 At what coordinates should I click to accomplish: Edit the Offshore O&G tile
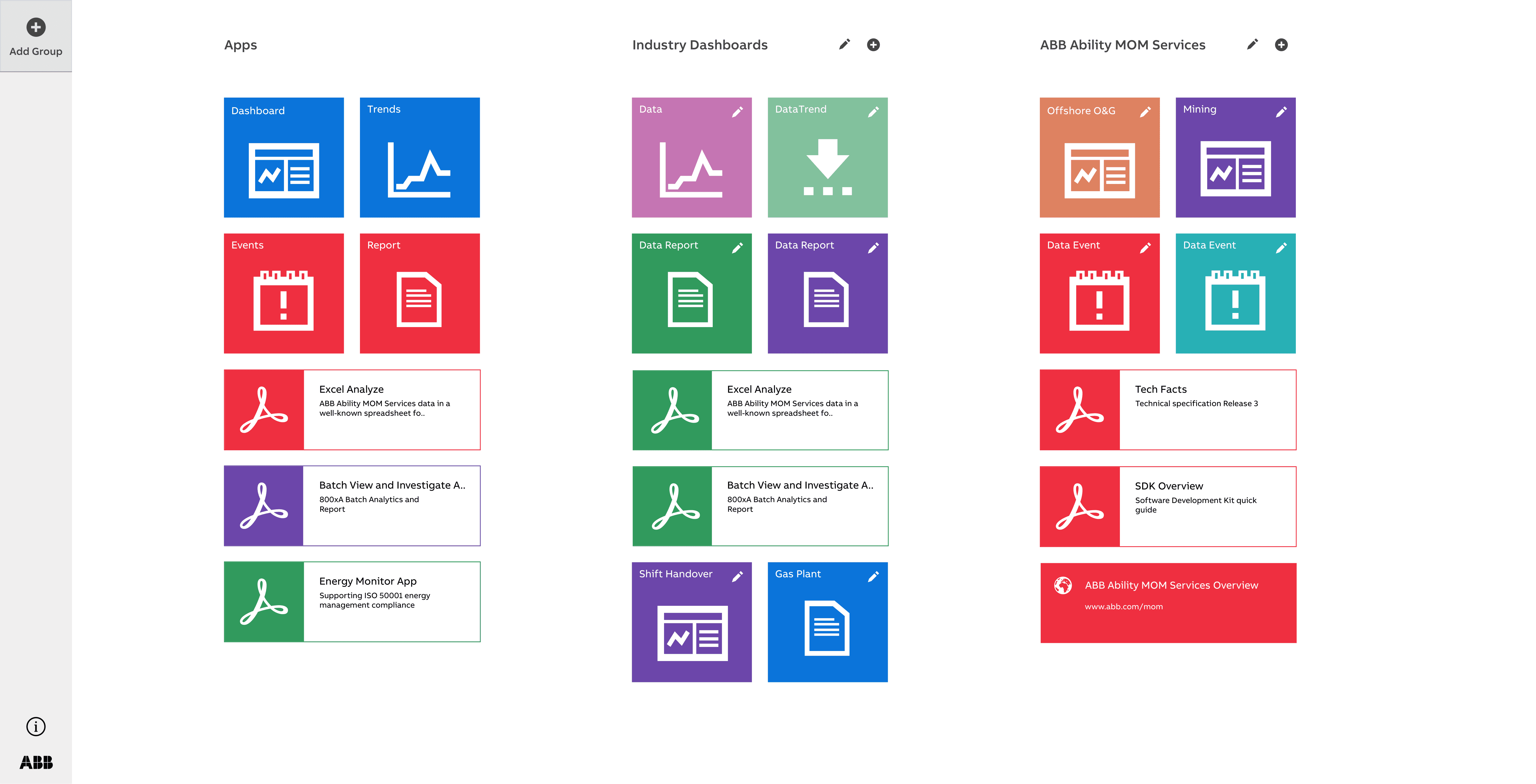1145,112
